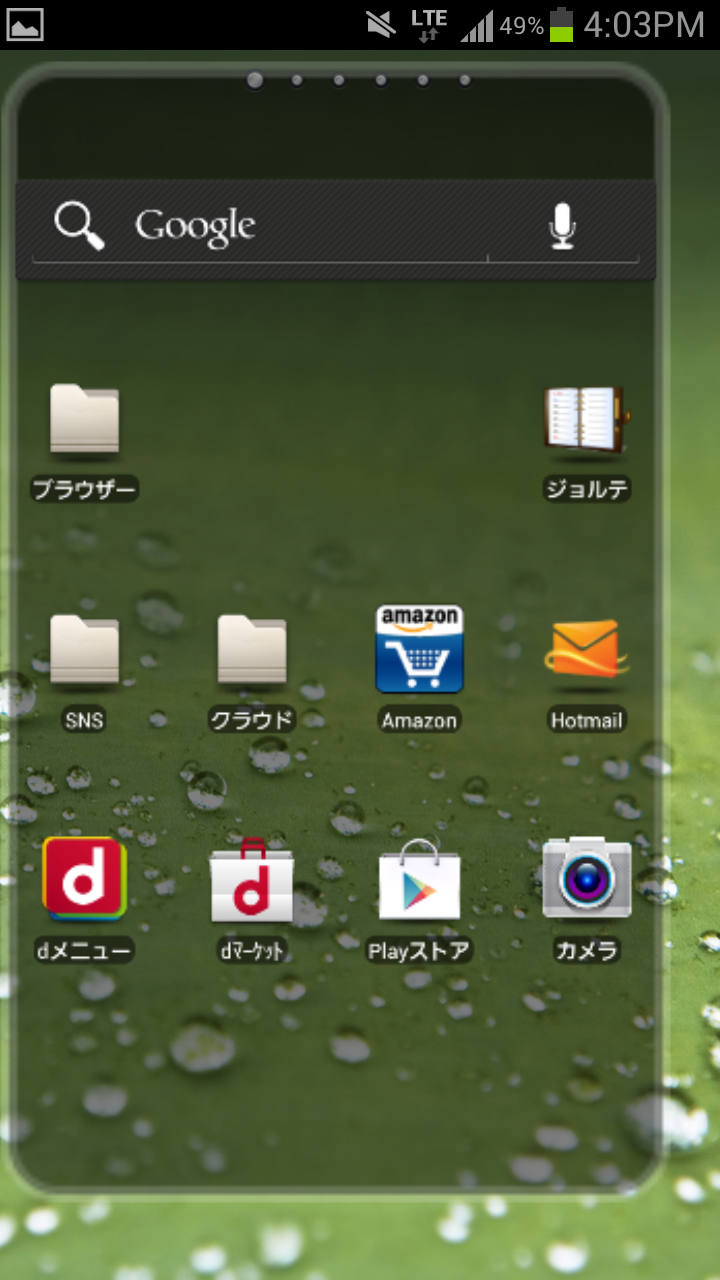Tap the battery status icon
Screen dimensions: 720x1280
pos(563,24)
